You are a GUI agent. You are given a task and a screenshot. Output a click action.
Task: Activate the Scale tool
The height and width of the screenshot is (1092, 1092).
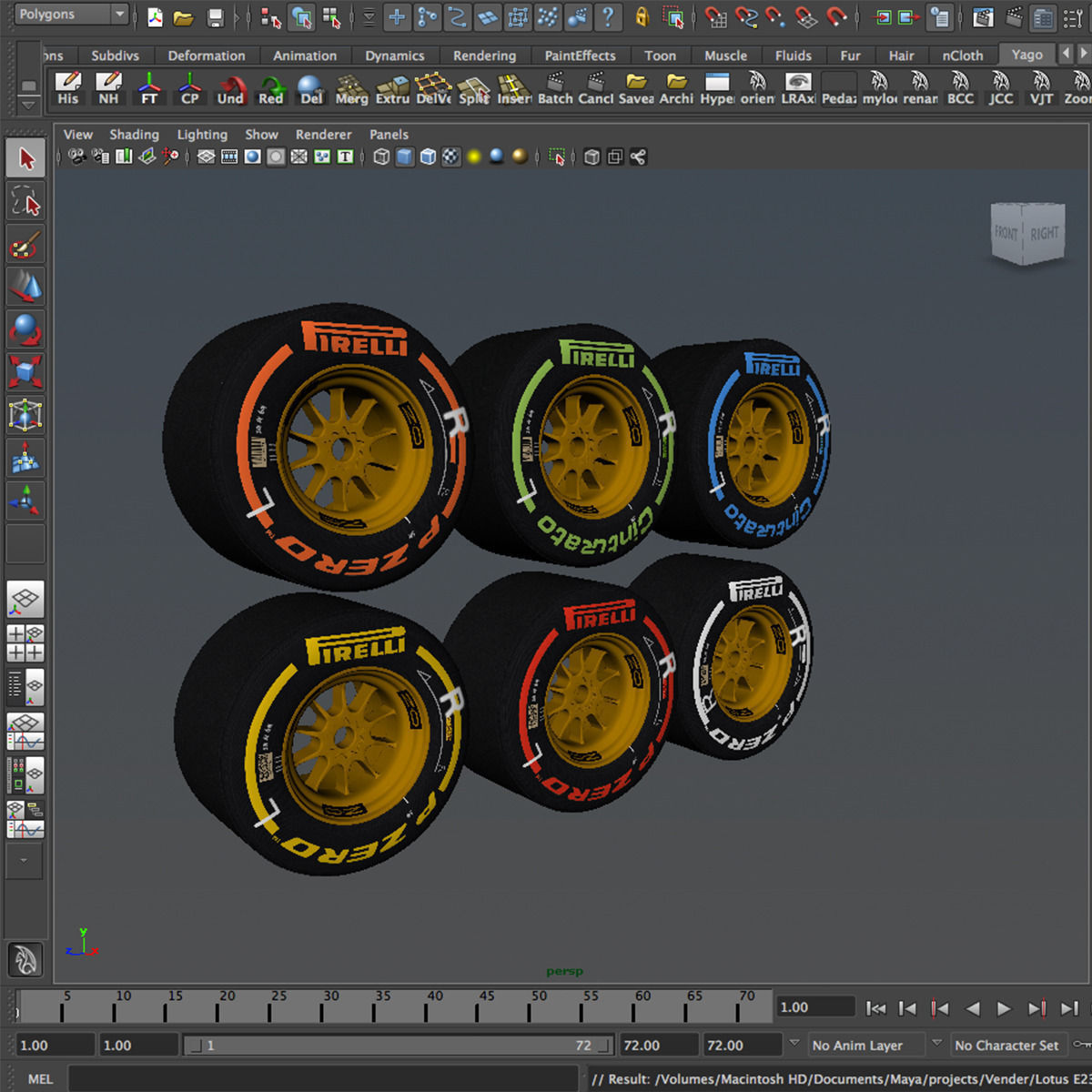click(x=25, y=373)
